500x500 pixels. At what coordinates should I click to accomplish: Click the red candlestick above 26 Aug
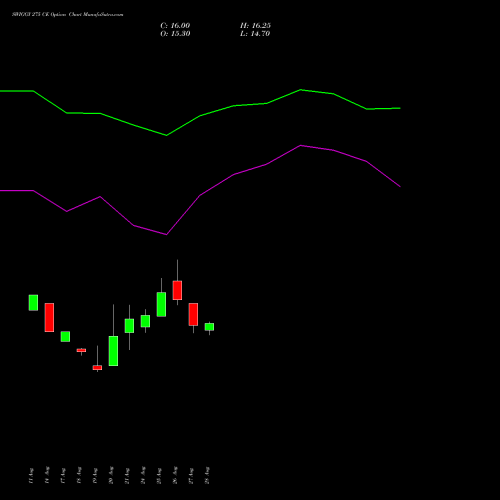[177, 290]
